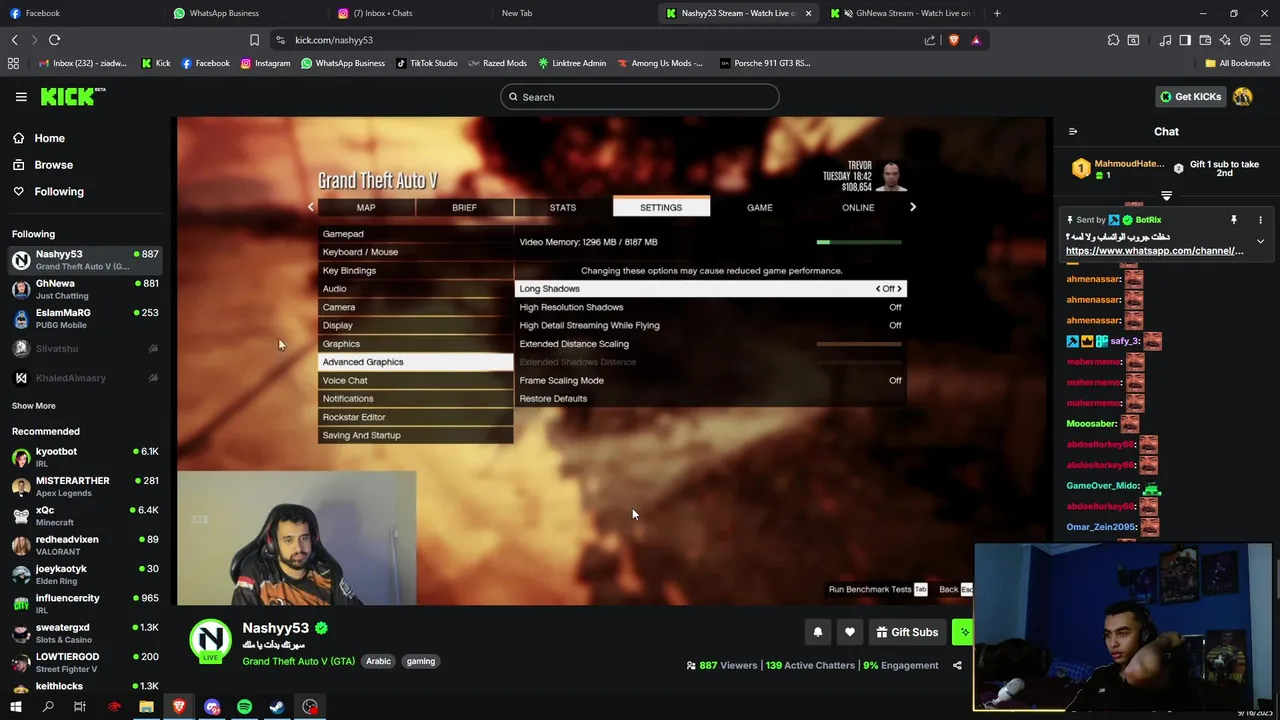Image resolution: width=1280 pixels, height=720 pixels.
Task: Click the notification bell for Nashyy53
Action: 817,632
